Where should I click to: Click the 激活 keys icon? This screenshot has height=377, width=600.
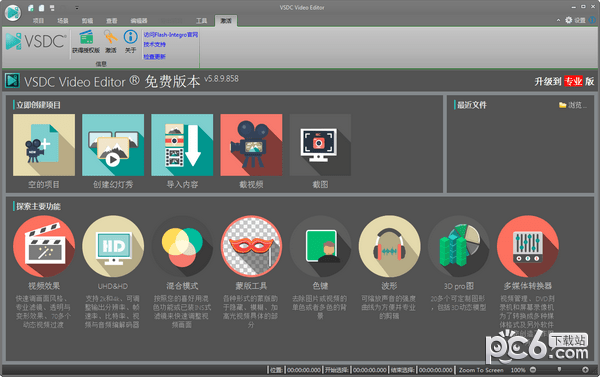pyautogui.click(x=111, y=38)
